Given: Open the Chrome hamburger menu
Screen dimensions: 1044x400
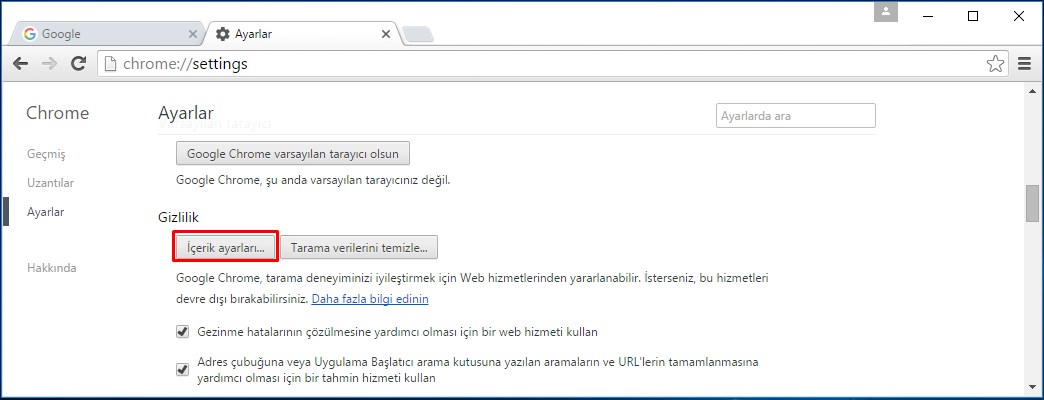Looking at the screenshot, I should (1024, 64).
